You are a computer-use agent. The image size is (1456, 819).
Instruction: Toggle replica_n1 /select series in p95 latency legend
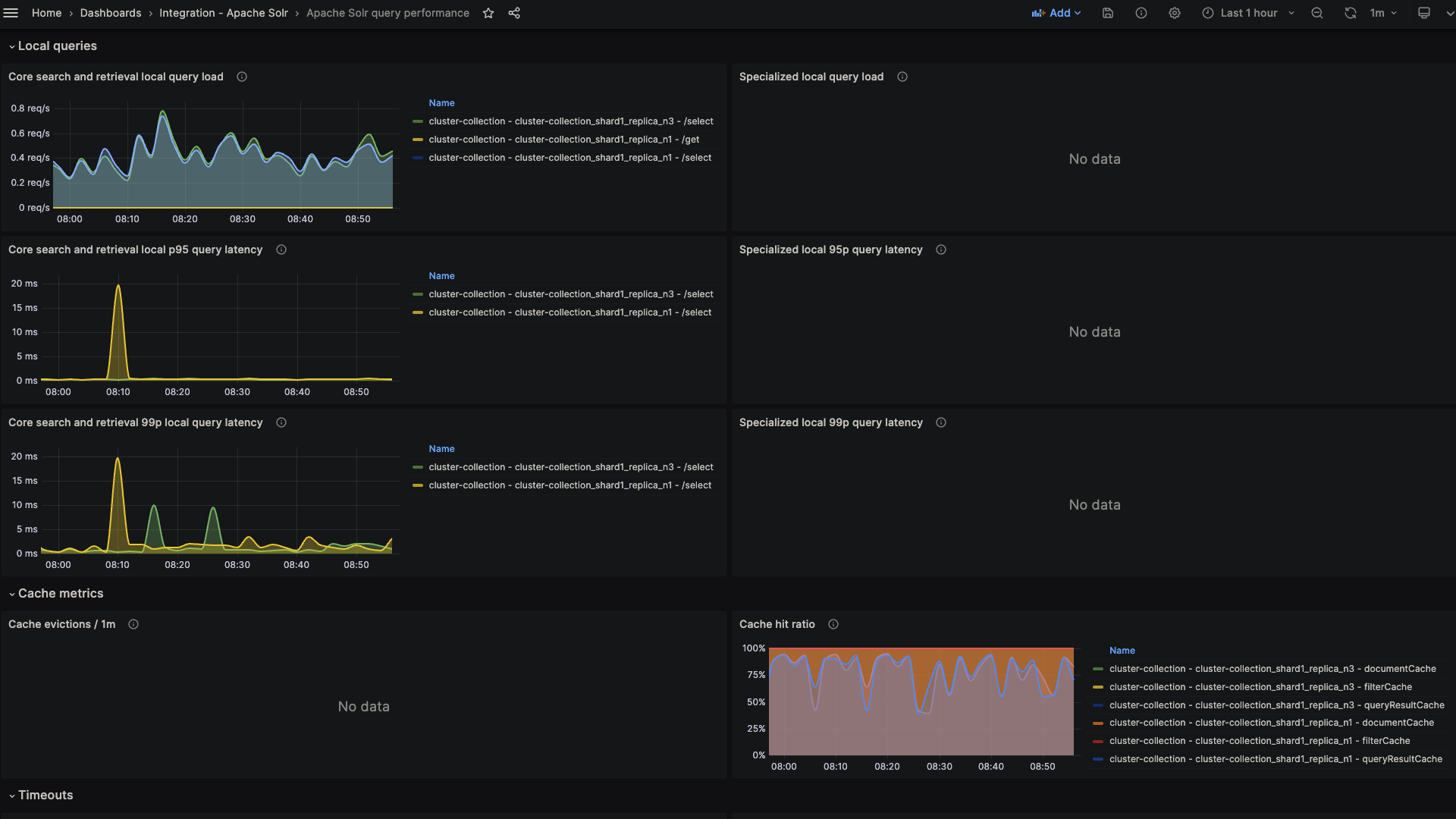570,312
